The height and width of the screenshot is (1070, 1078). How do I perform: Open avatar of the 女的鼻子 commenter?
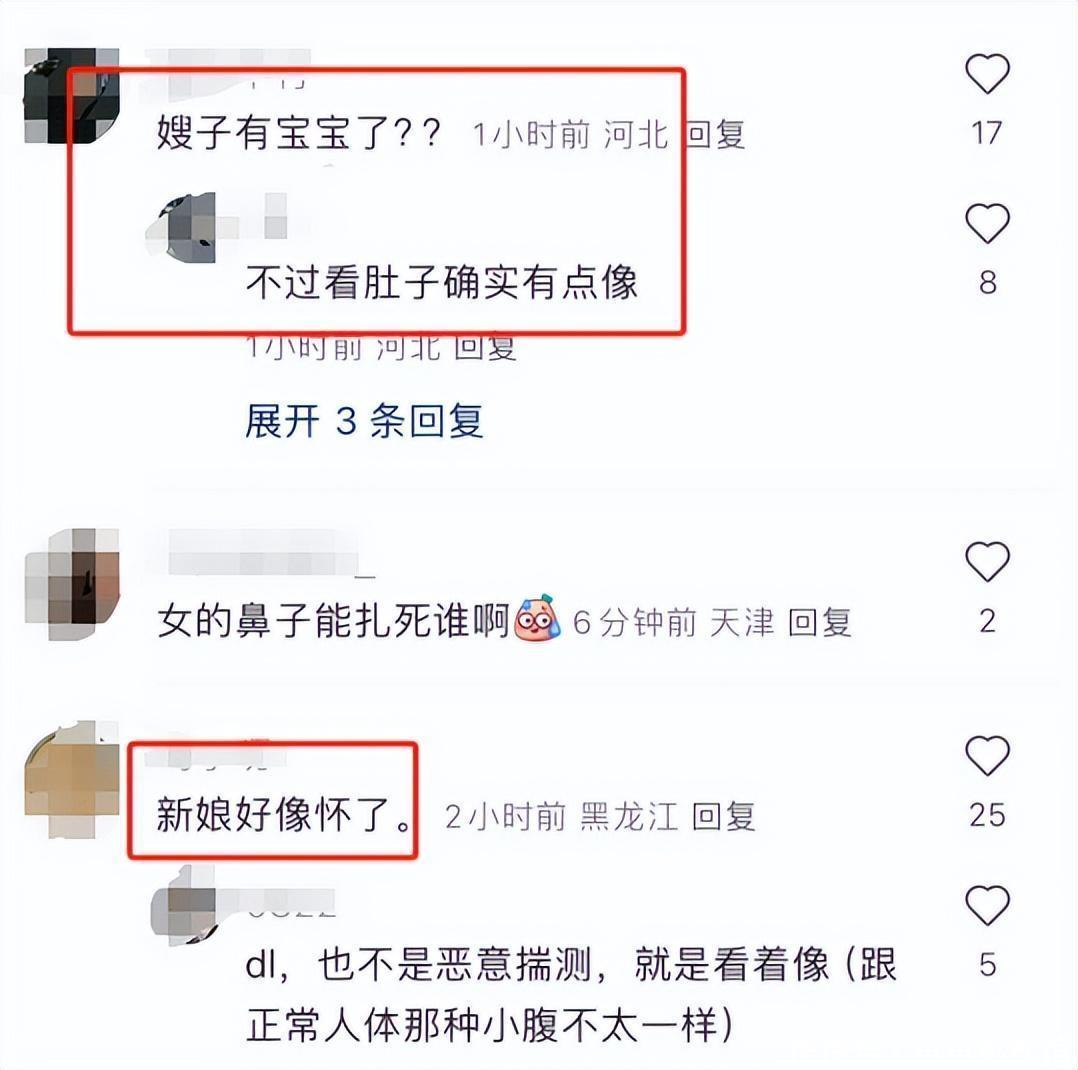(72, 585)
